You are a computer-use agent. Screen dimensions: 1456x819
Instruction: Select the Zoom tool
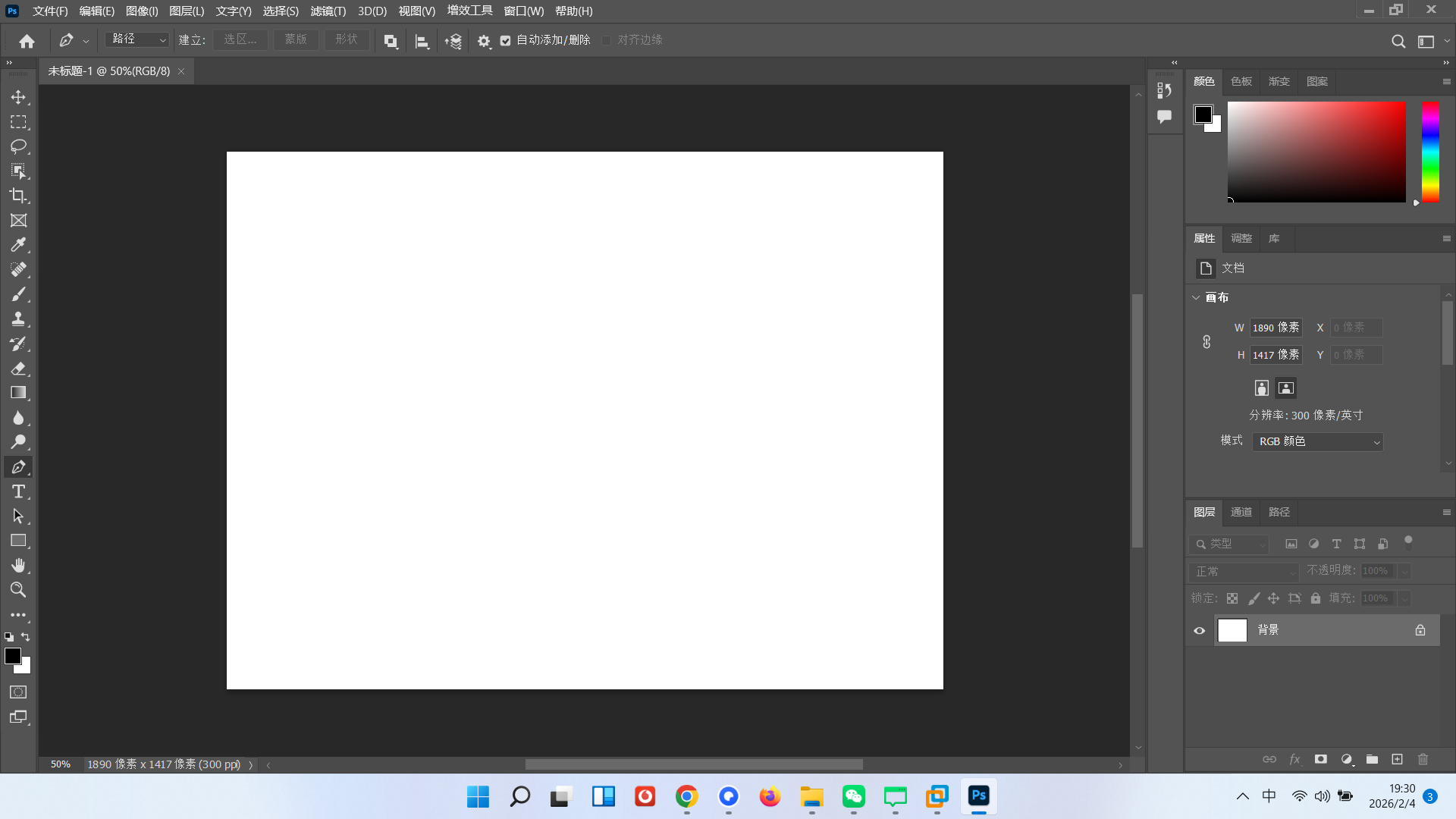19,590
